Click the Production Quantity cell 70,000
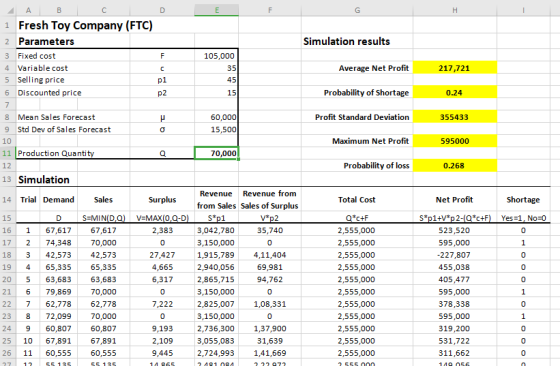The height and width of the screenshot is (366, 560). pos(216,153)
